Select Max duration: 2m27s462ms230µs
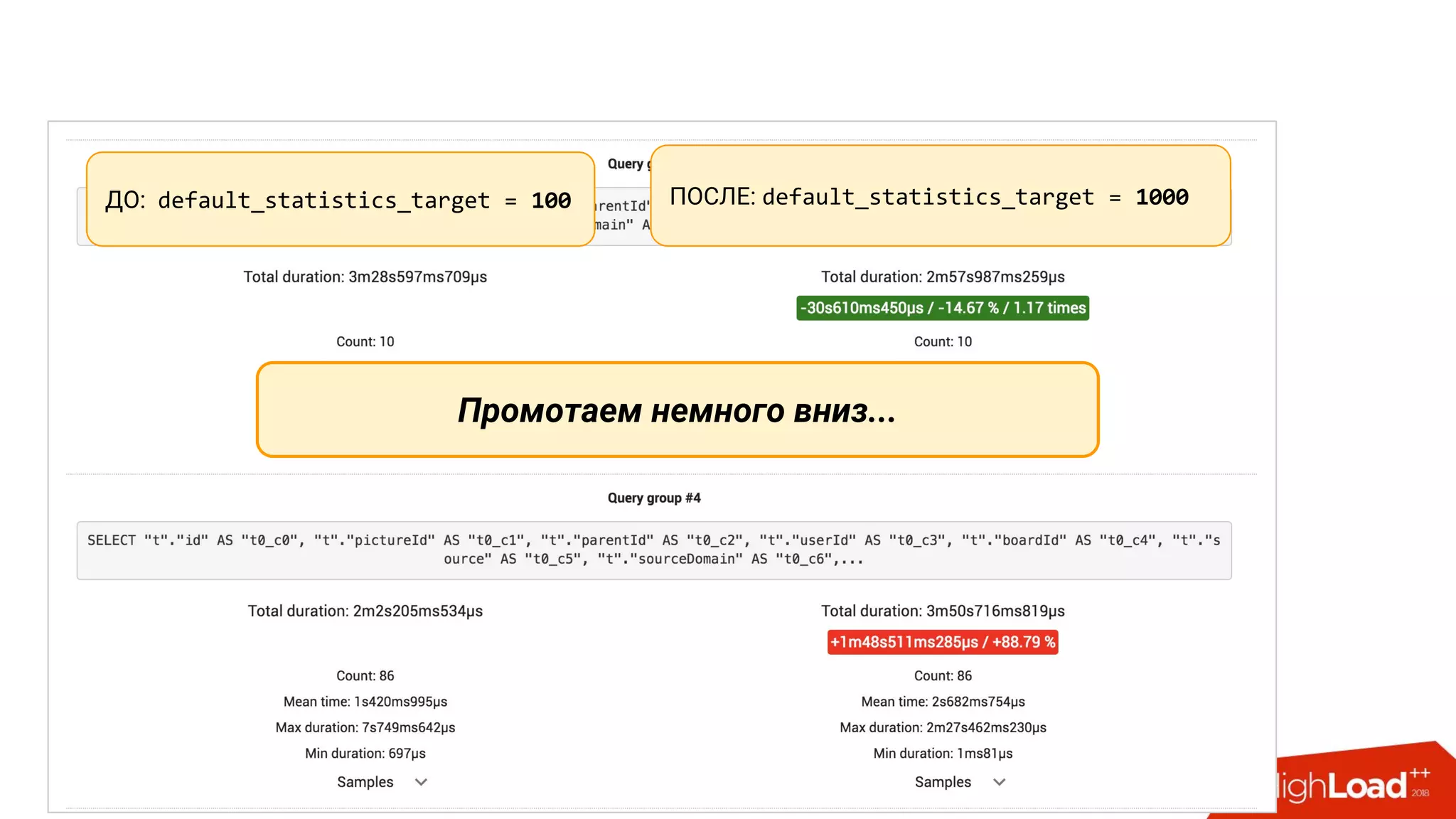 tap(943, 727)
